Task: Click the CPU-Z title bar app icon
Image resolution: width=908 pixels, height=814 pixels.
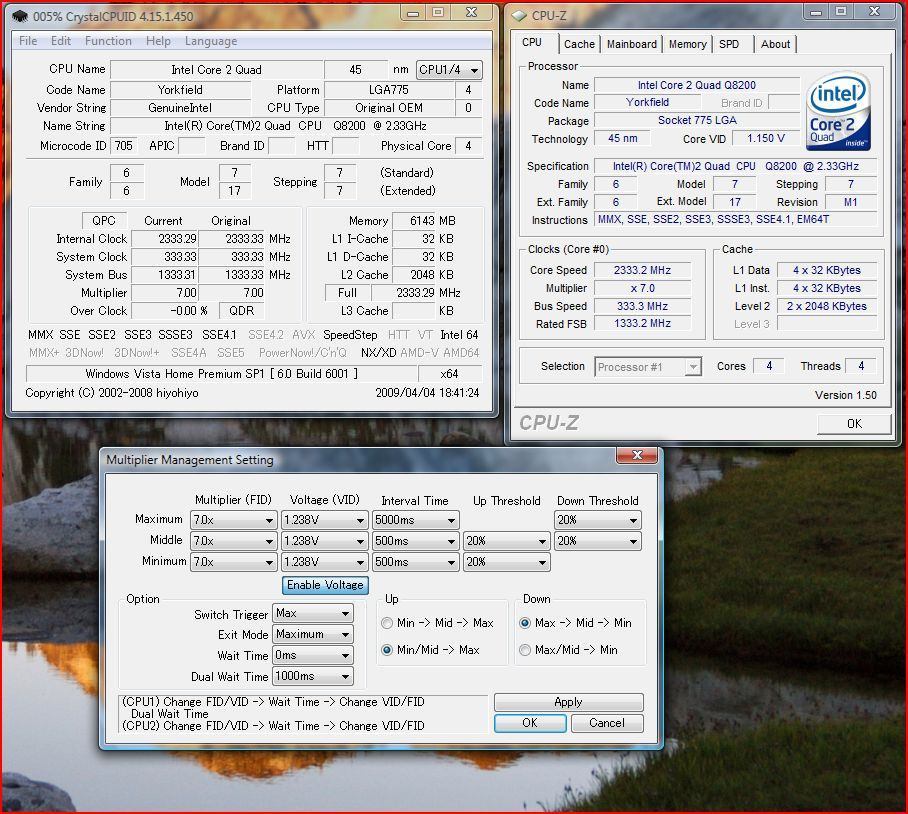Action: [519, 16]
